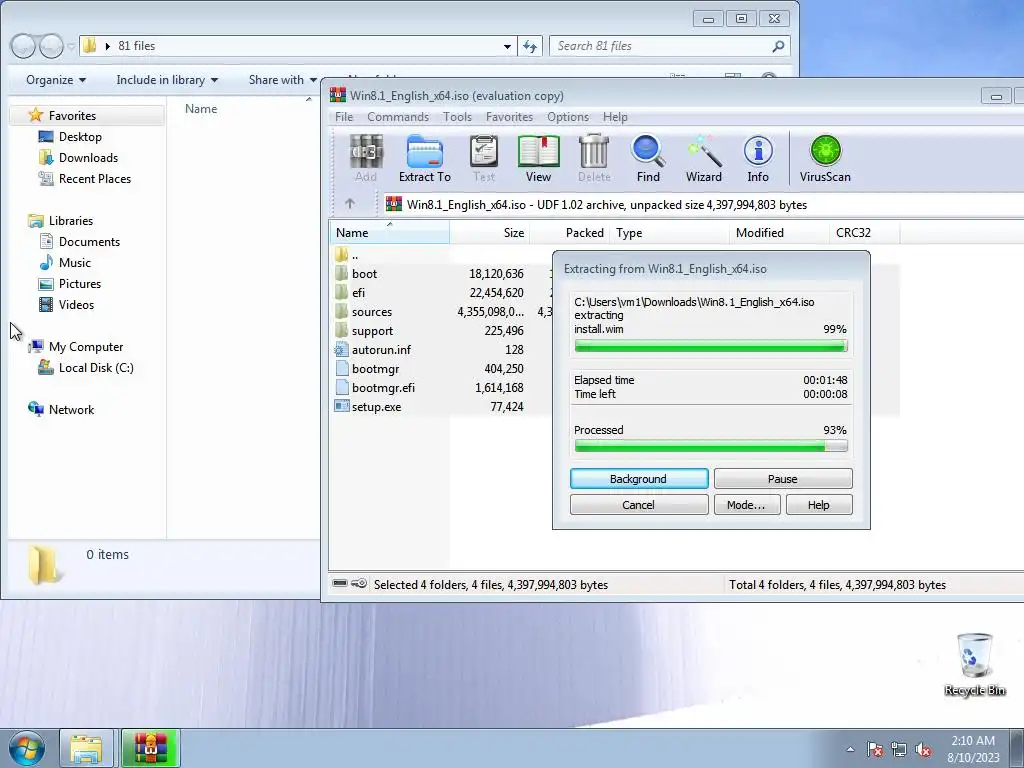Expand the Explorer address bar dropdown
This screenshot has height=768, width=1024.
tap(507, 46)
